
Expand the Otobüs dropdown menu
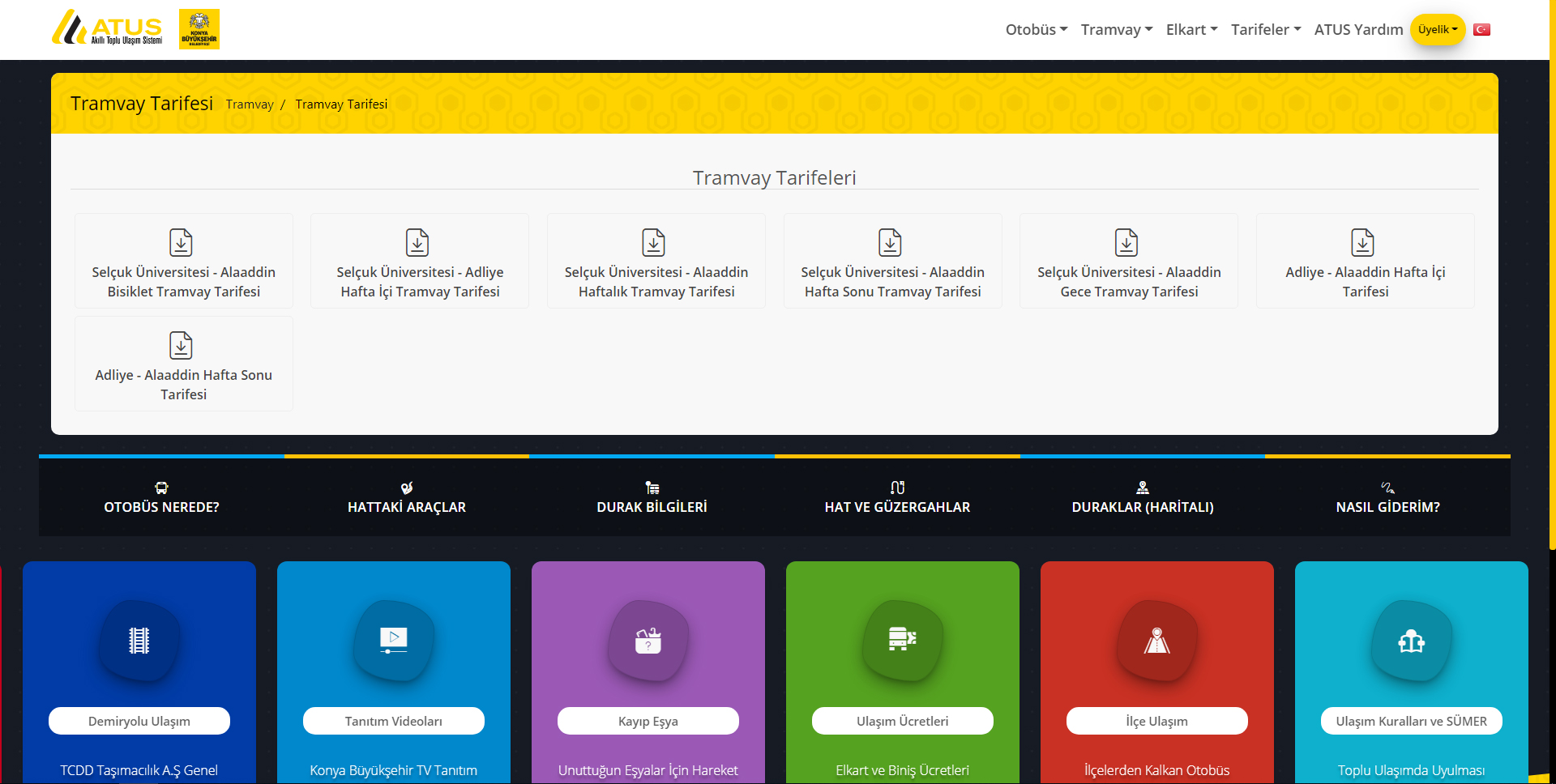pyautogui.click(x=1037, y=30)
